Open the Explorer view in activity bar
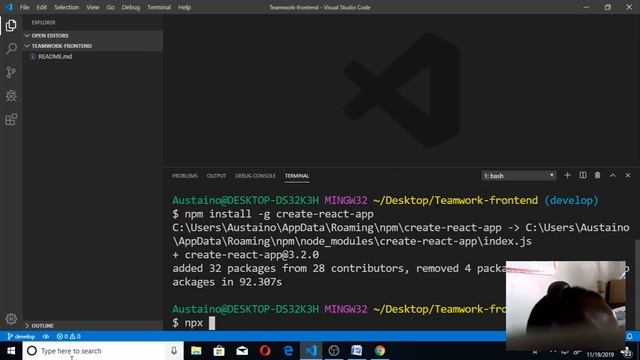This screenshot has height=360, width=640. tap(11, 26)
